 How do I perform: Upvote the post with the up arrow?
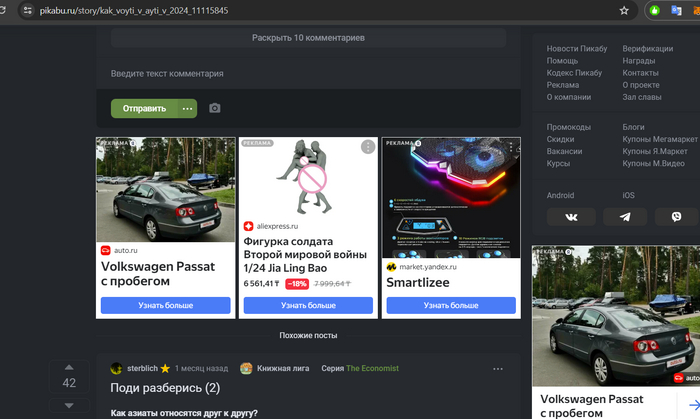pyautogui.click(x=69, y=367)
